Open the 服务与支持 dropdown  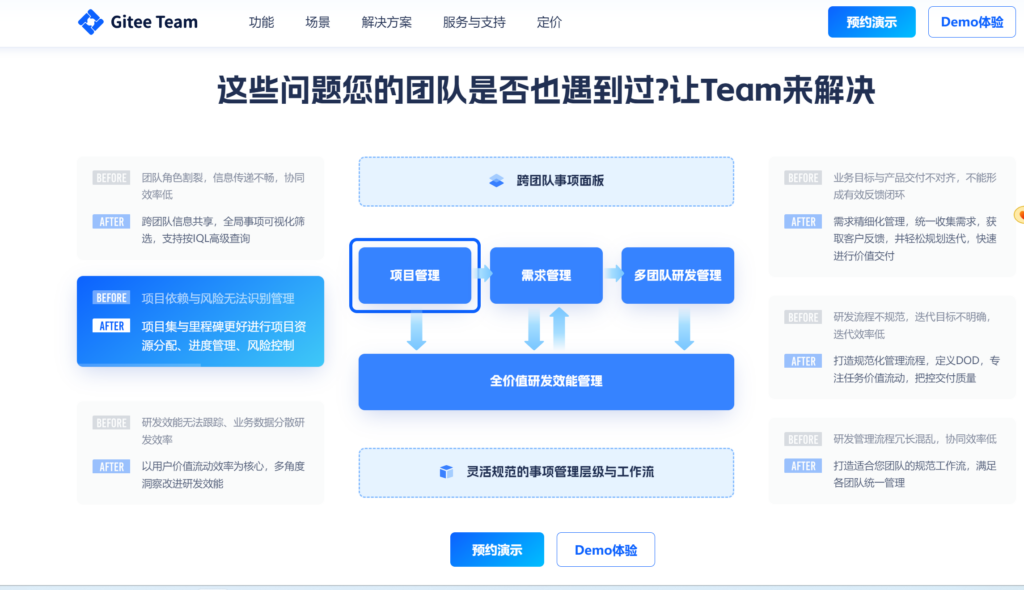pos(473,21)
